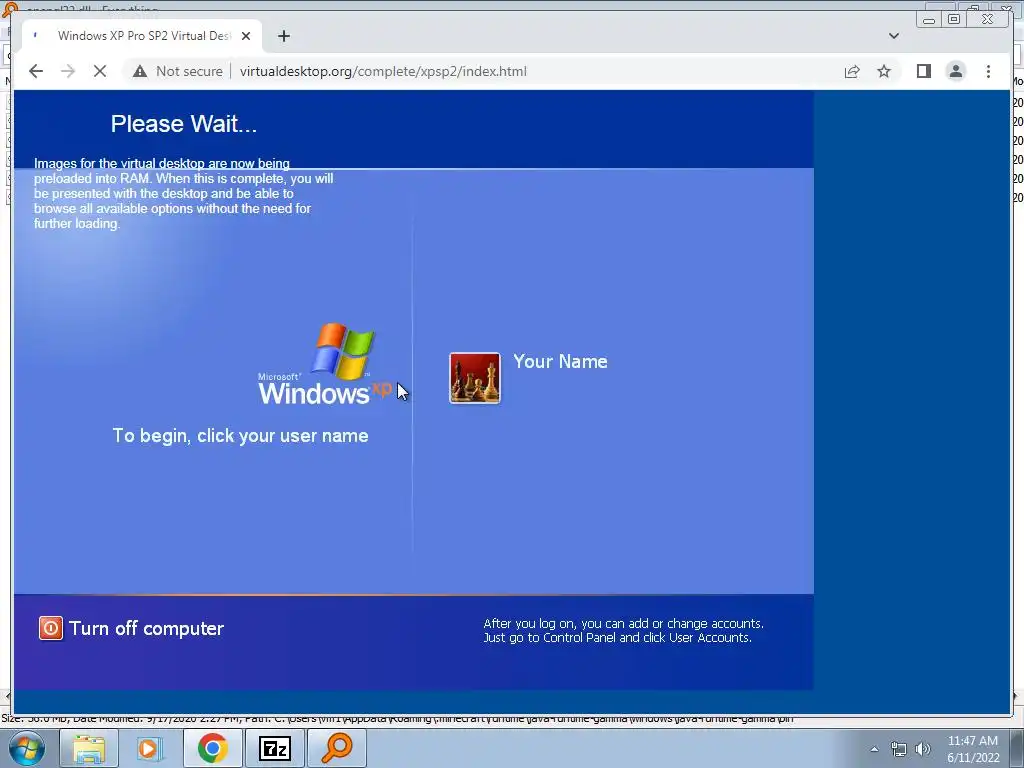Click the Windows XP logo
The image size is (1024, 768).
pos(325,364)
